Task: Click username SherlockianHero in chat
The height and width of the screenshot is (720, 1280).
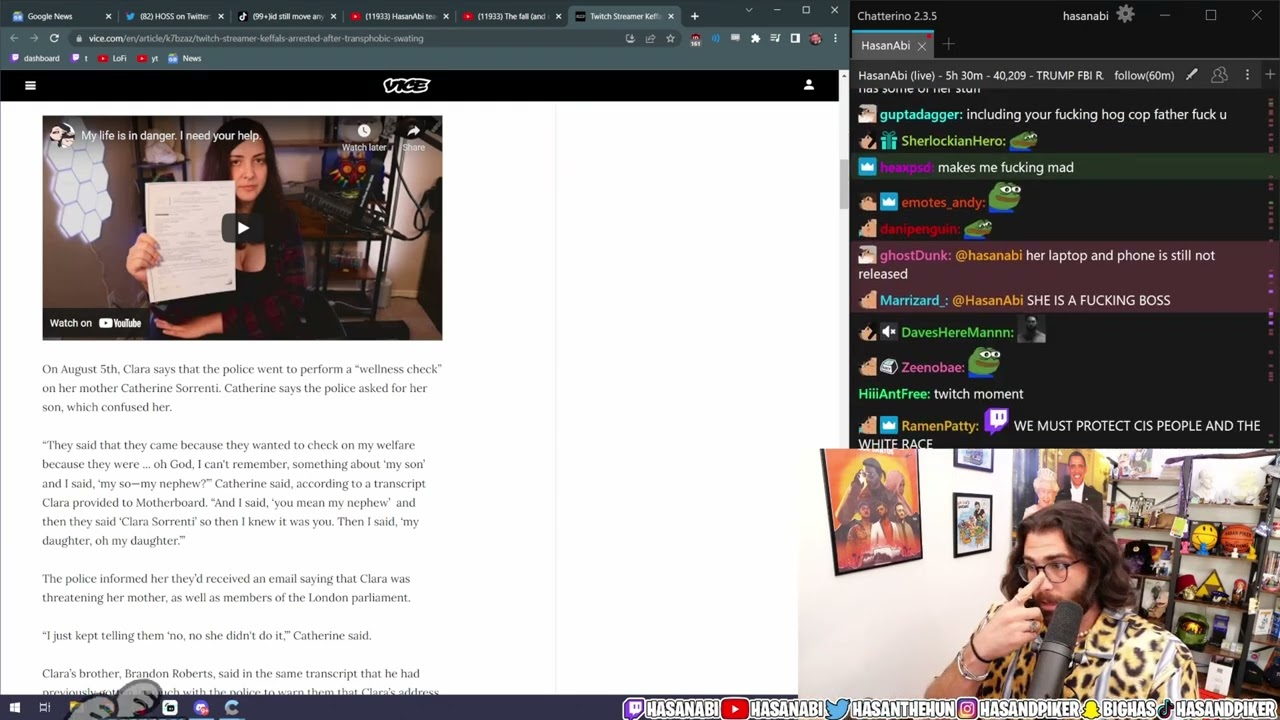Action: 952,142
